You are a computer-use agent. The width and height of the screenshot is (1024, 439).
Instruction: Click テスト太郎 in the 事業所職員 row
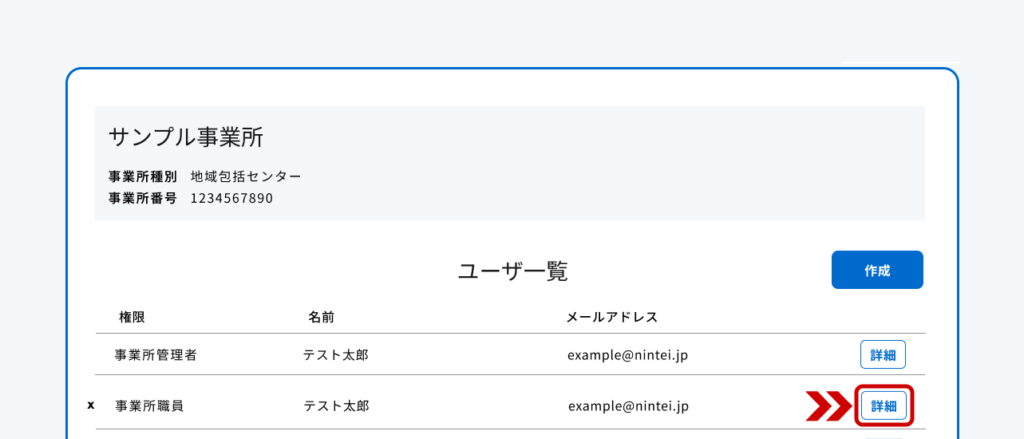coord(336,406)
